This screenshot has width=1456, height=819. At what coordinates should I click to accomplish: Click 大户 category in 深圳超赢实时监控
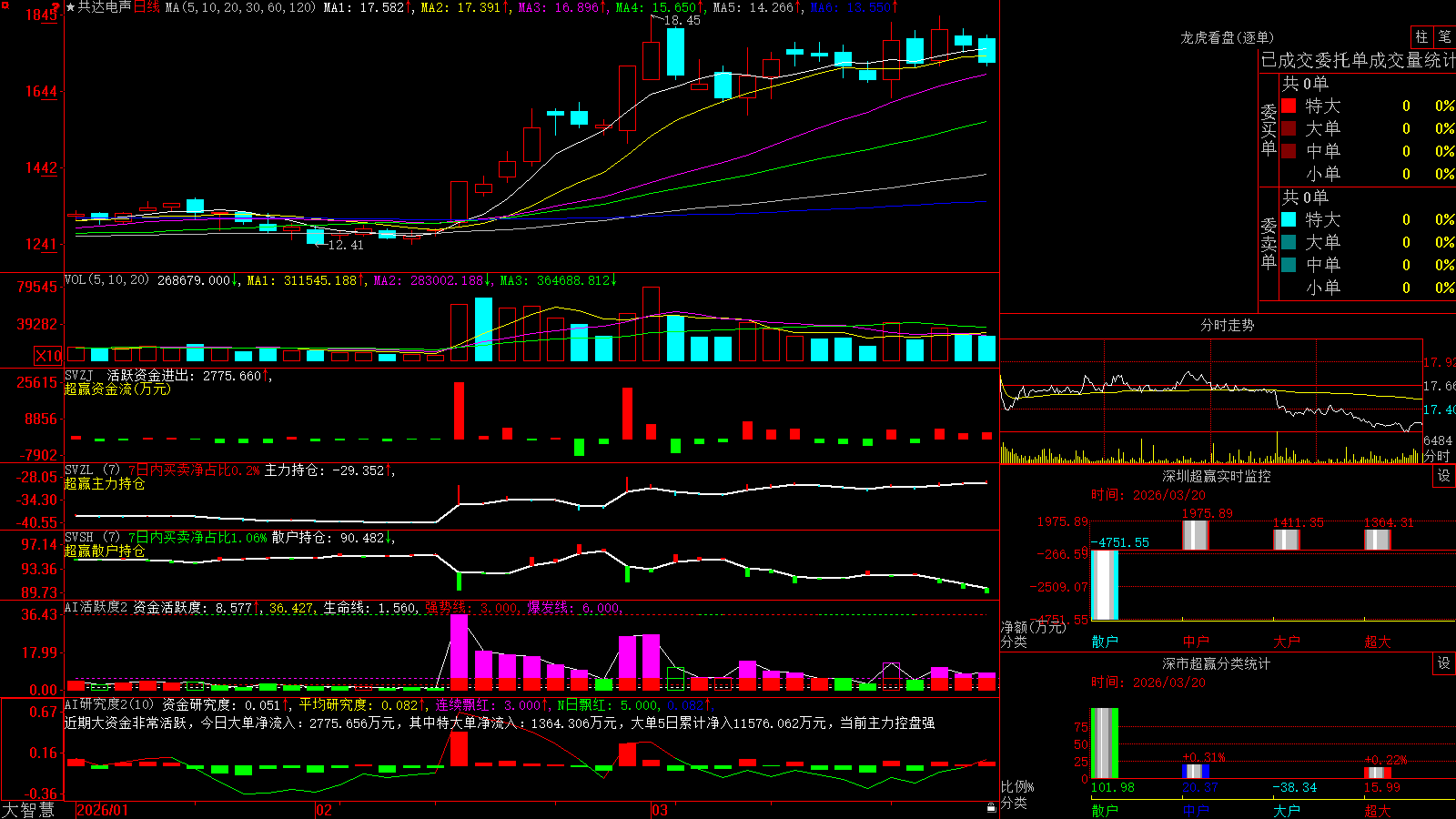tap(1287, 642)
